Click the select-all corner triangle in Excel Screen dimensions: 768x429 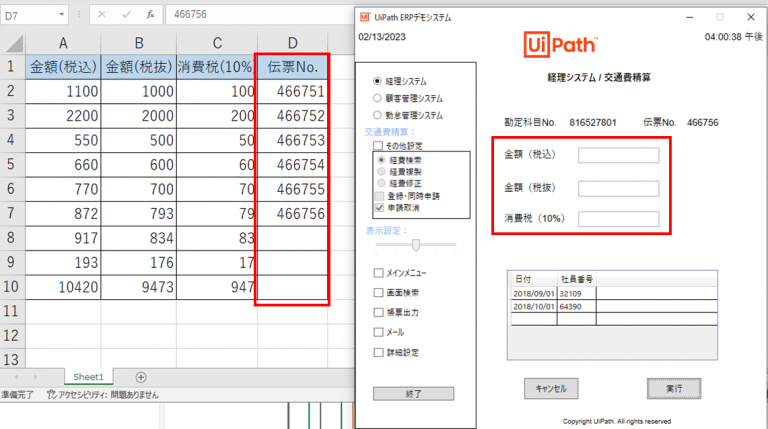tap(15, 44)
